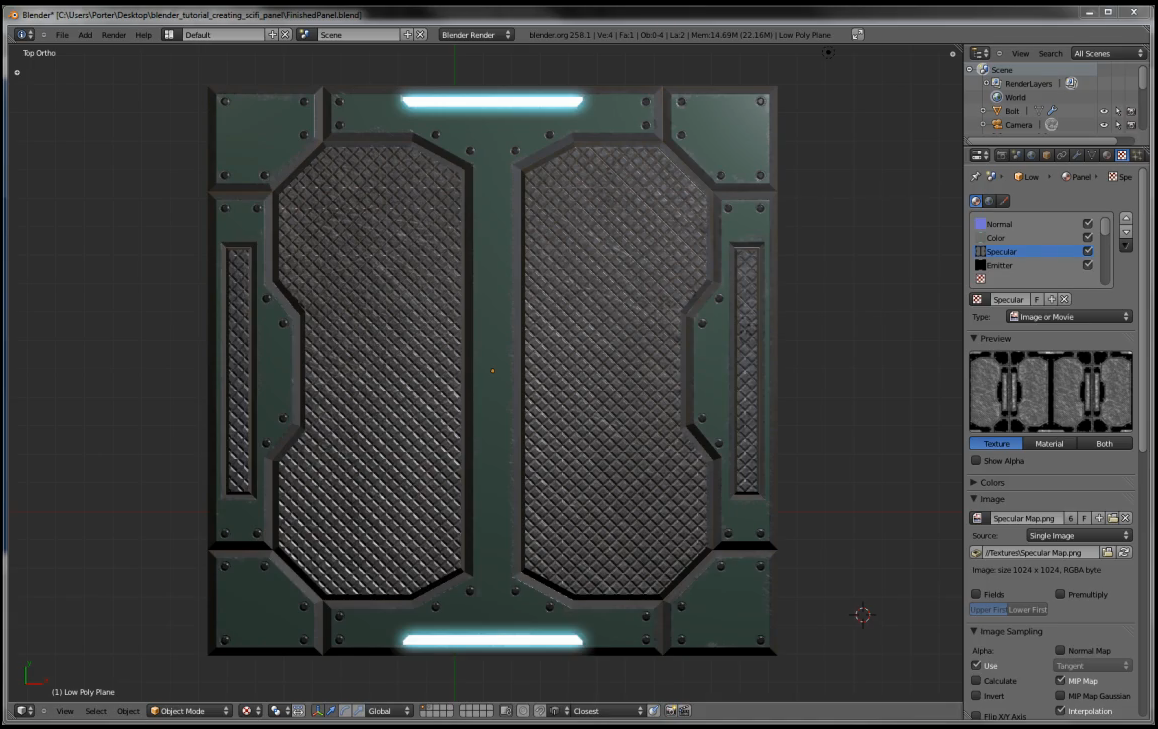Open the Add menu
Viewport: 1158px width, 729px height.
click(x=85, y=34)
